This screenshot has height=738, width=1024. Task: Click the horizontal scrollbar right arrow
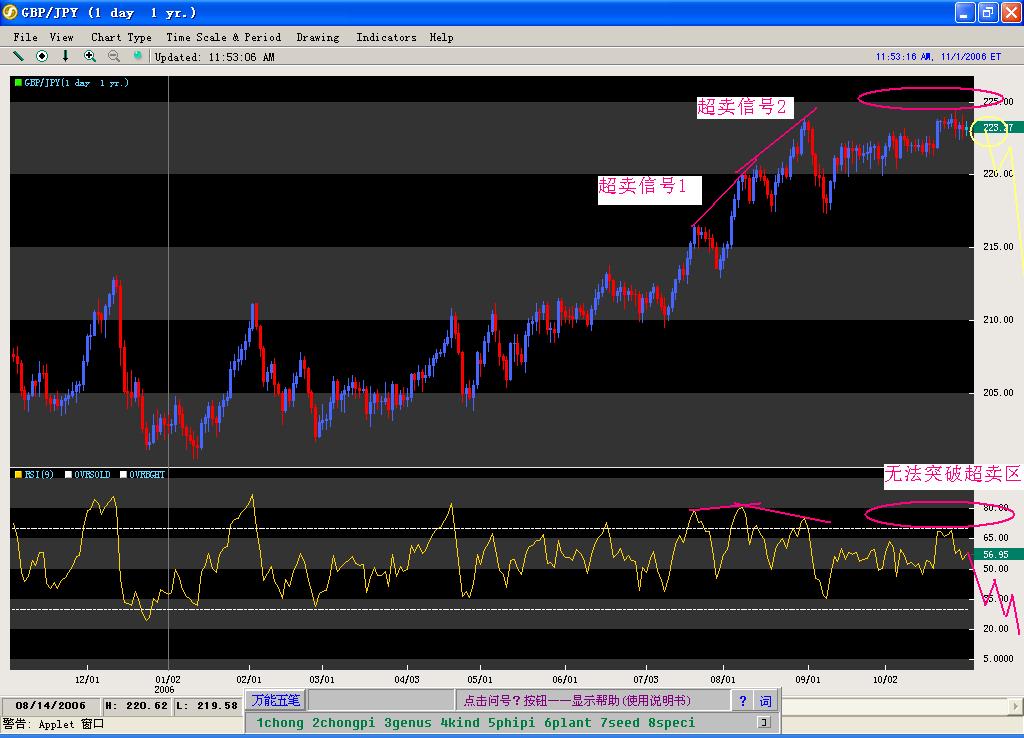point(1015,705)
